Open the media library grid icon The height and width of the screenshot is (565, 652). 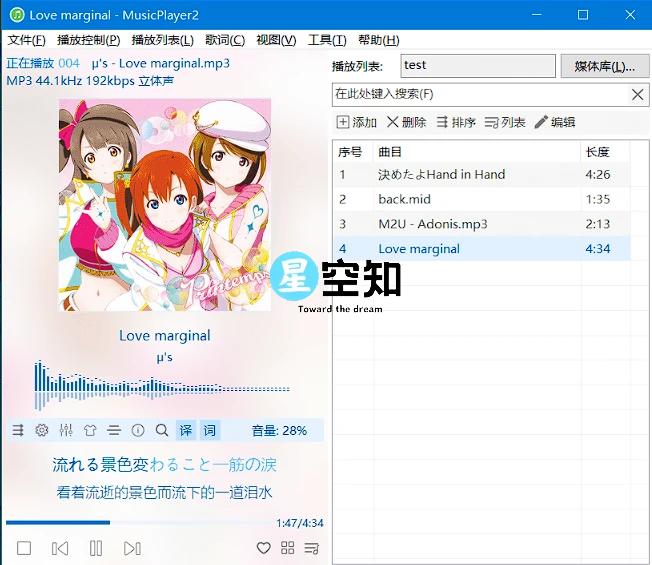287,548
